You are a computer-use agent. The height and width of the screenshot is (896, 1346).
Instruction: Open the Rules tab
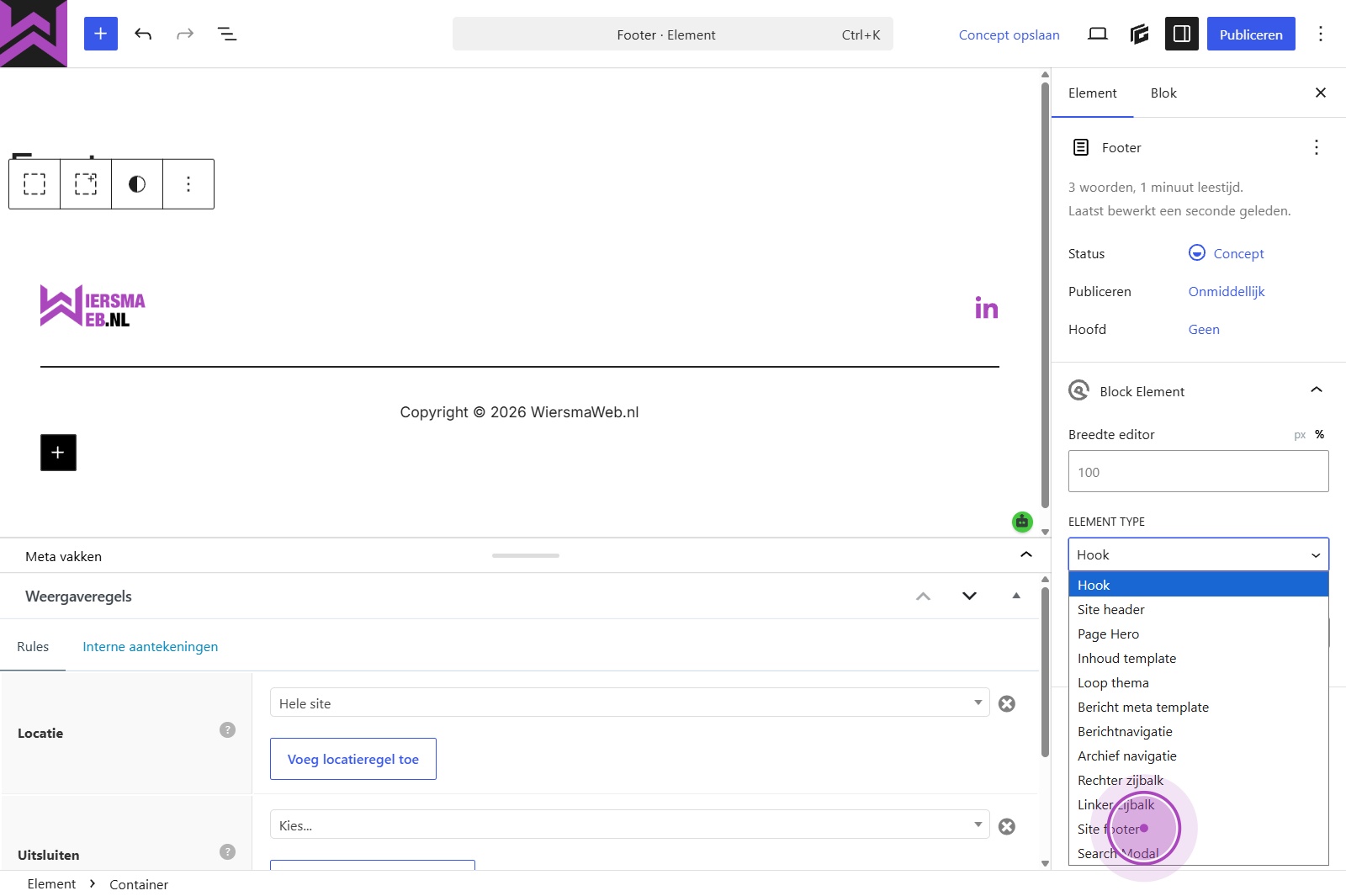point(33,646)
